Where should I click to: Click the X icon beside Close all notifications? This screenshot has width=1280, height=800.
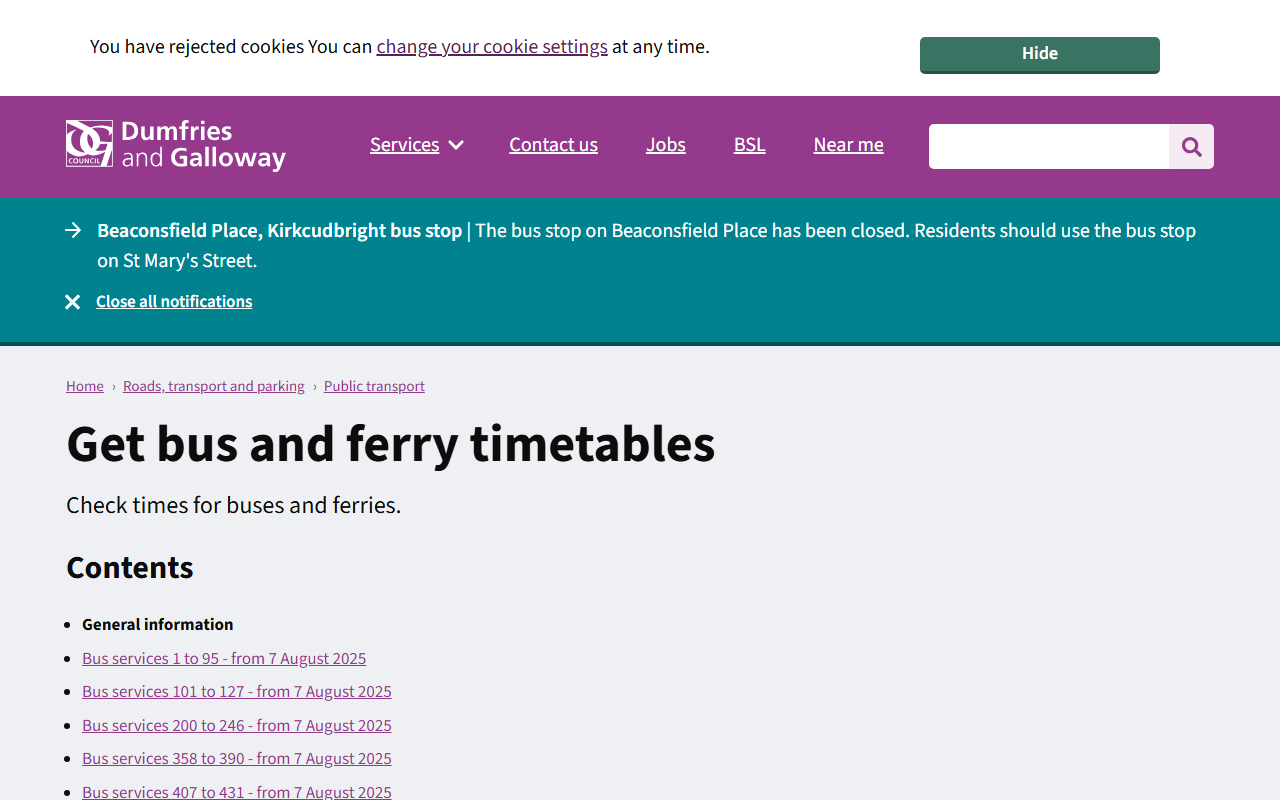coord(73,302)
